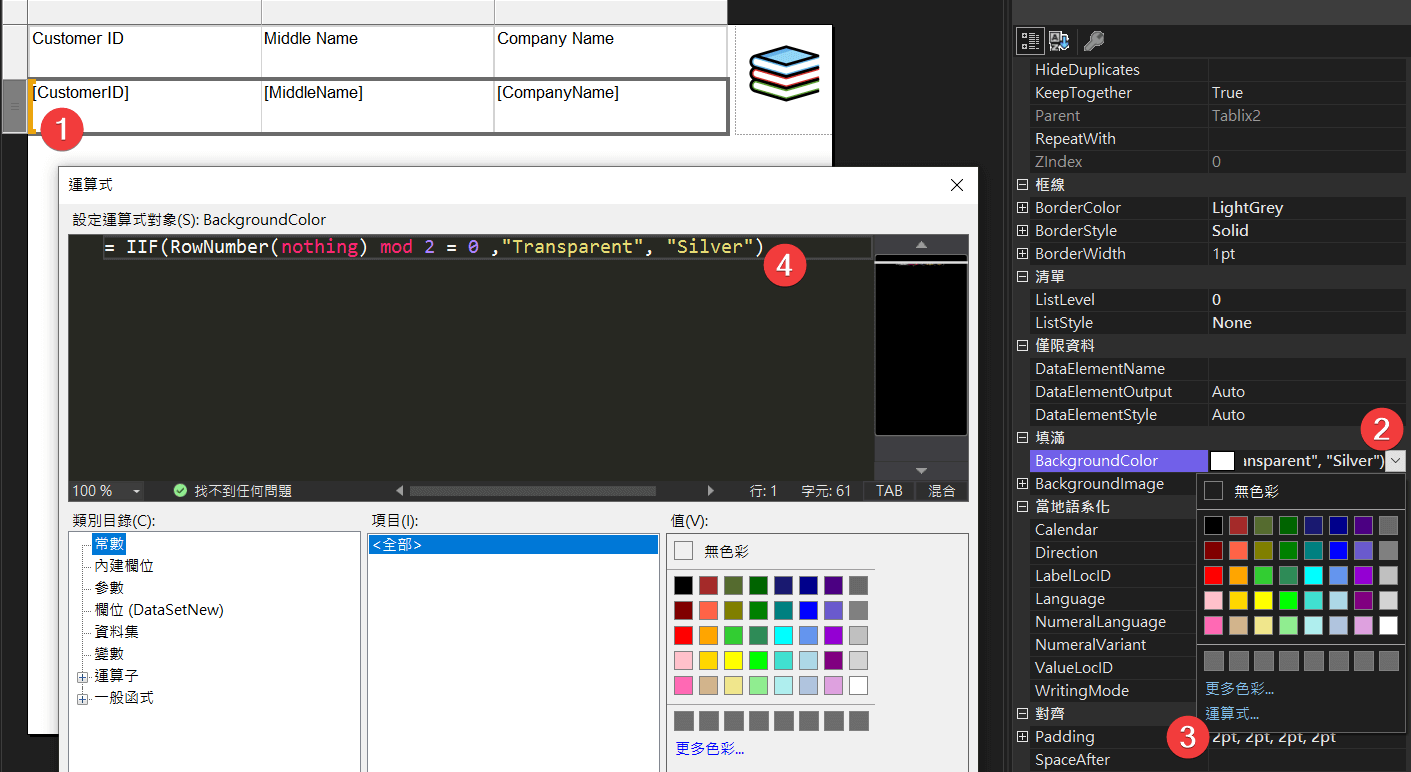This screenshot has width=1411, height=772.
Task: Click the green no-issues check icon
Action: (x=180, y=491)
